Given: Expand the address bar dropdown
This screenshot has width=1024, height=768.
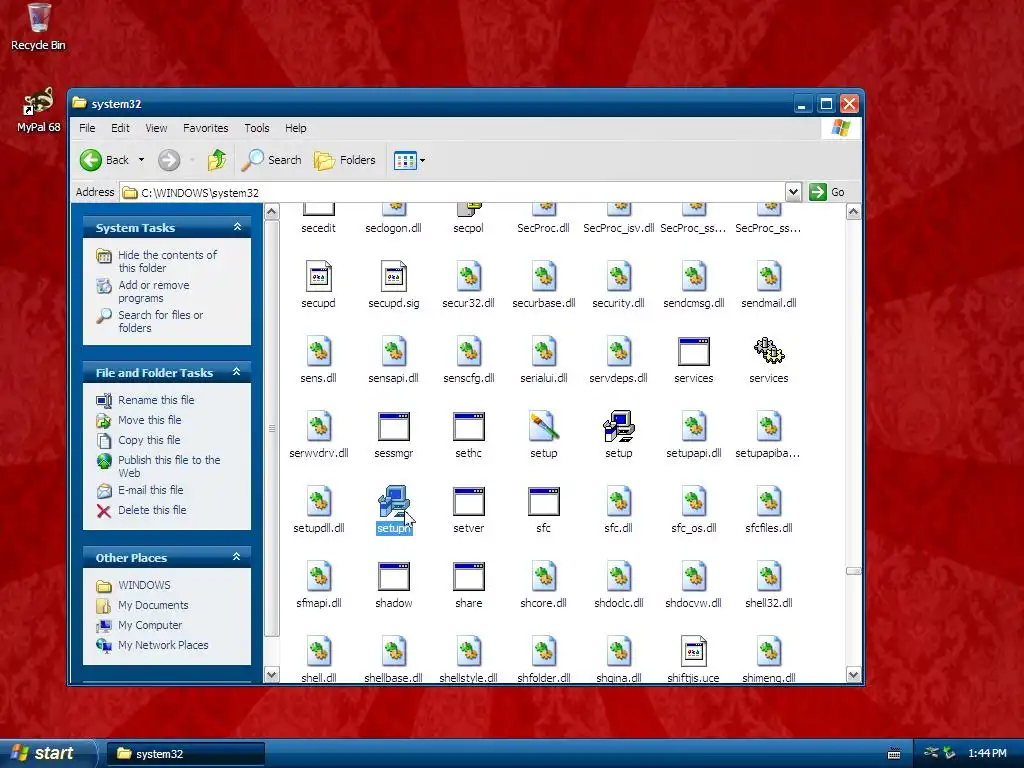Looking at the screenshot, I should pyautogui.click(x=793, y=192).
